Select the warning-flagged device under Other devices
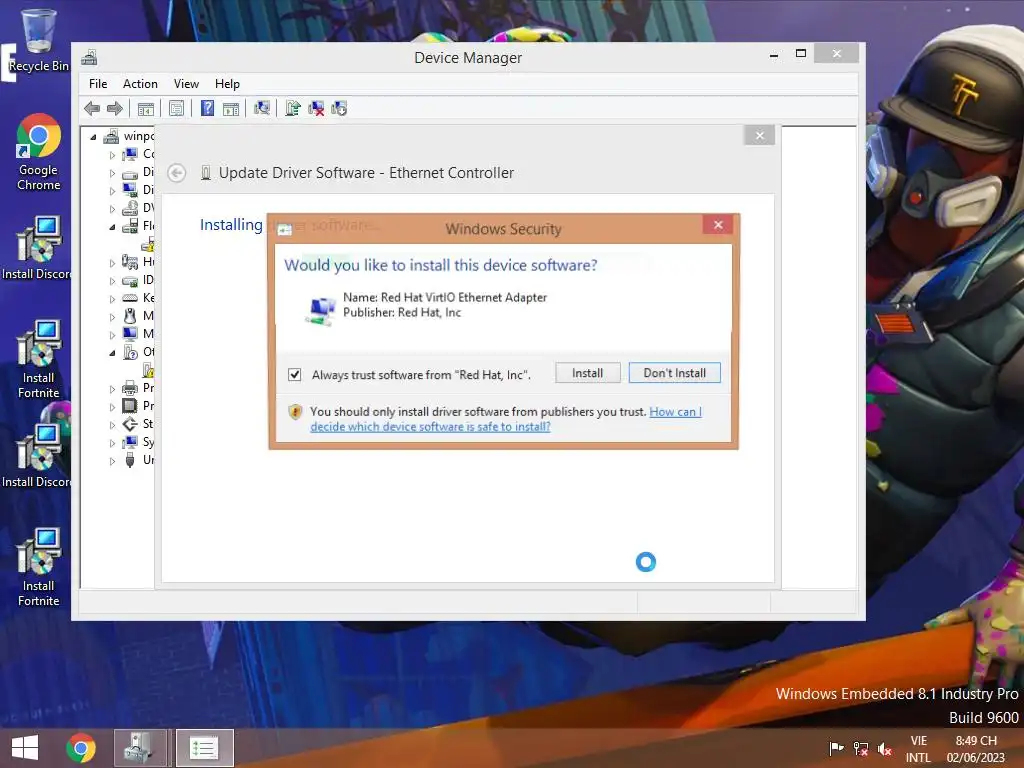This screenshot has height=768, width=1024. 148,370
